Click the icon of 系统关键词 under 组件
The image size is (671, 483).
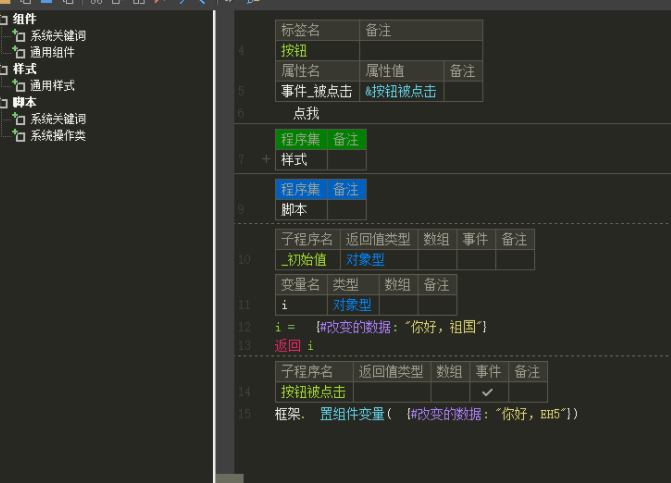[19, 35]
